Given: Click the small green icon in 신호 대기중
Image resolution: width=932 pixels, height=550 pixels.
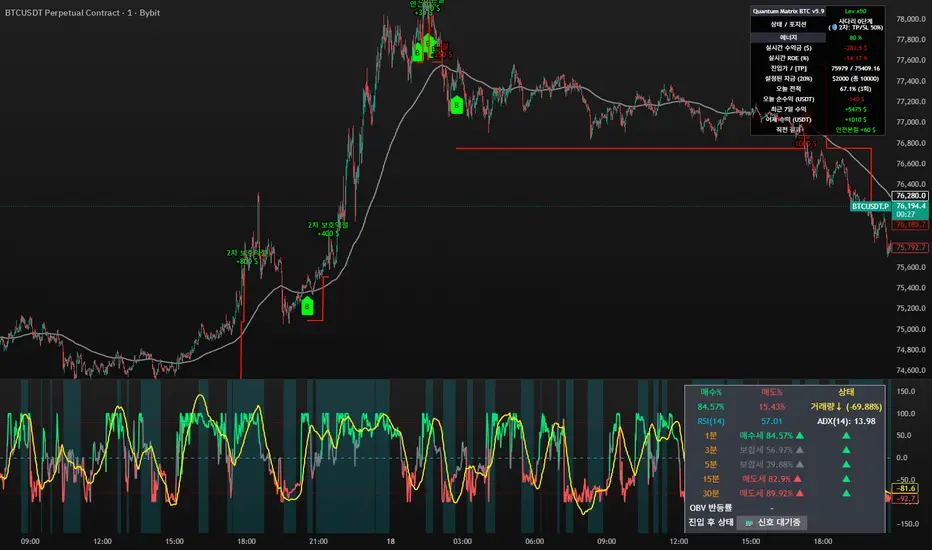Looking at the screenshot, I should pos(749,523).
